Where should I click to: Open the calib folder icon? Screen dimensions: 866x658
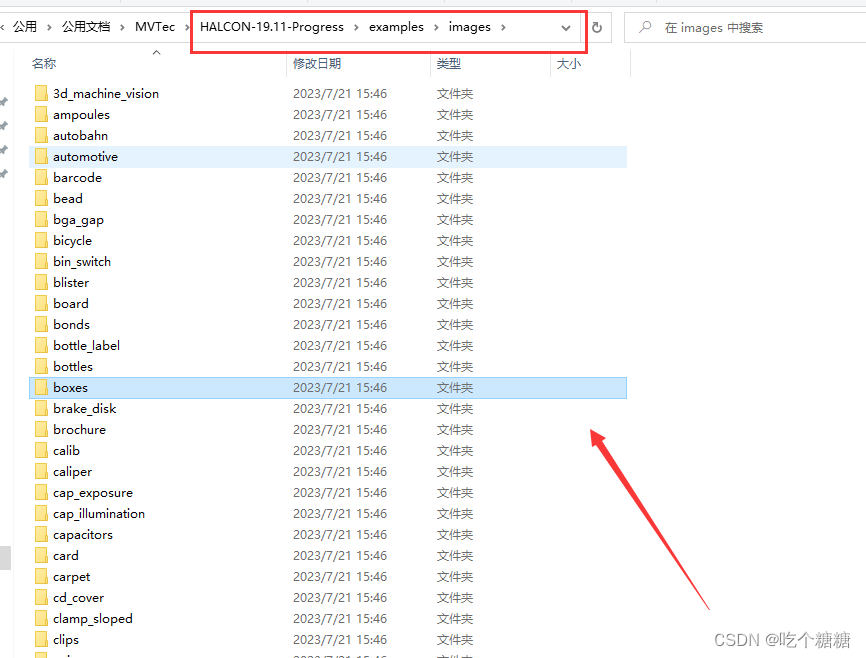[x=40, y=450]
